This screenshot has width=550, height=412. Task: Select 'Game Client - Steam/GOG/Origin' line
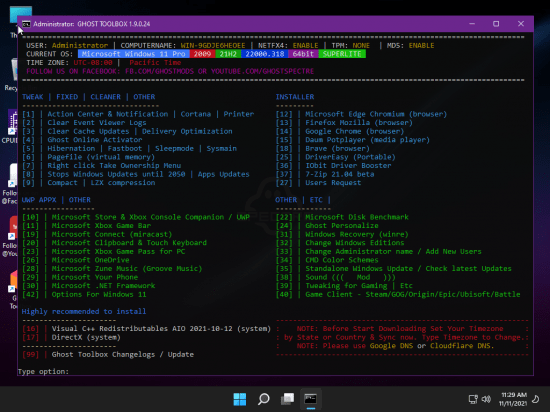398,294
